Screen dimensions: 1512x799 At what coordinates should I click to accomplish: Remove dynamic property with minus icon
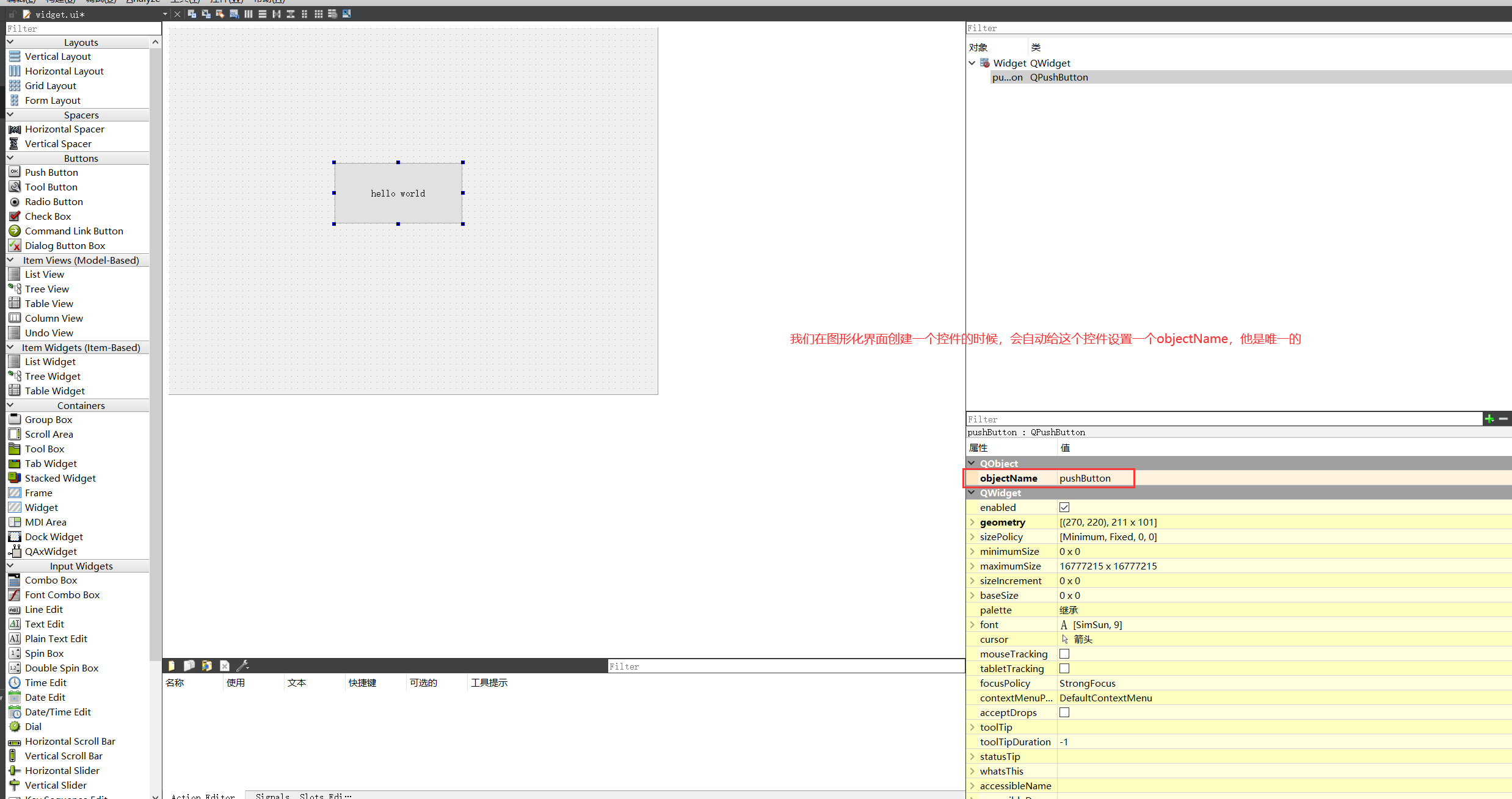(x=1503, y=419)
